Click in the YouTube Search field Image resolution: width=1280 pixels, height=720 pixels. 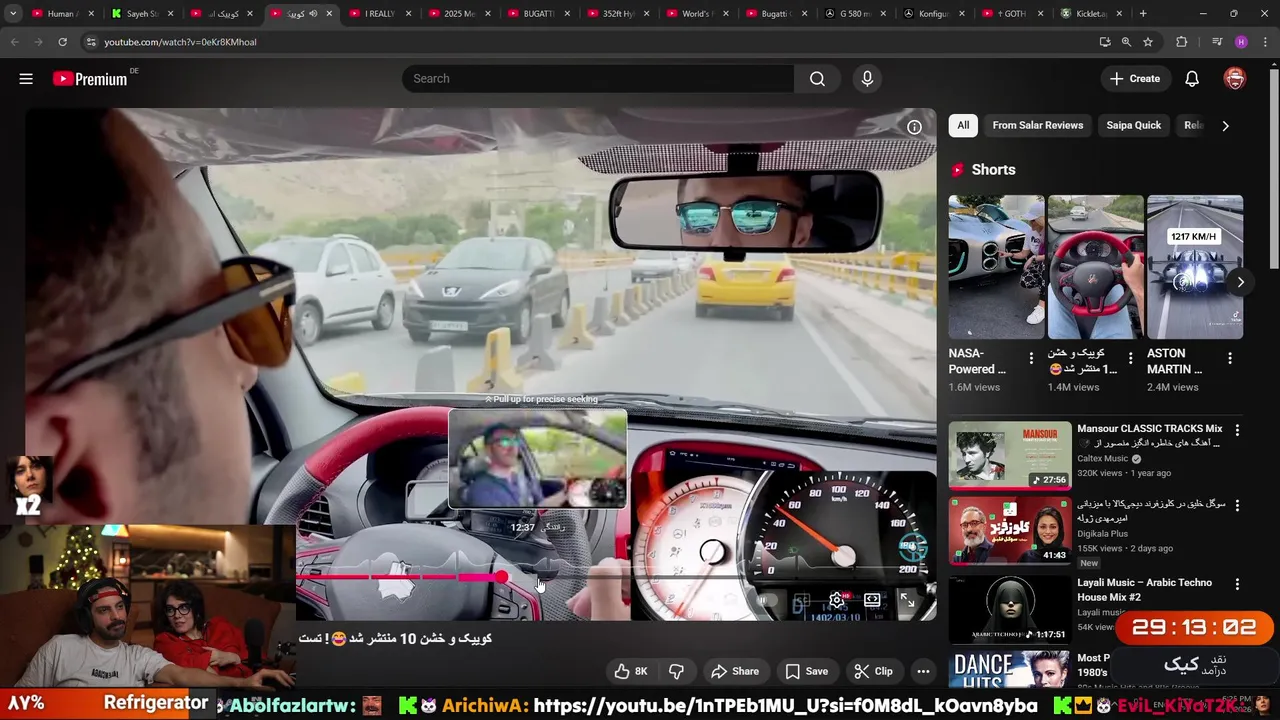pyautogui.click(x=598, y=79)
